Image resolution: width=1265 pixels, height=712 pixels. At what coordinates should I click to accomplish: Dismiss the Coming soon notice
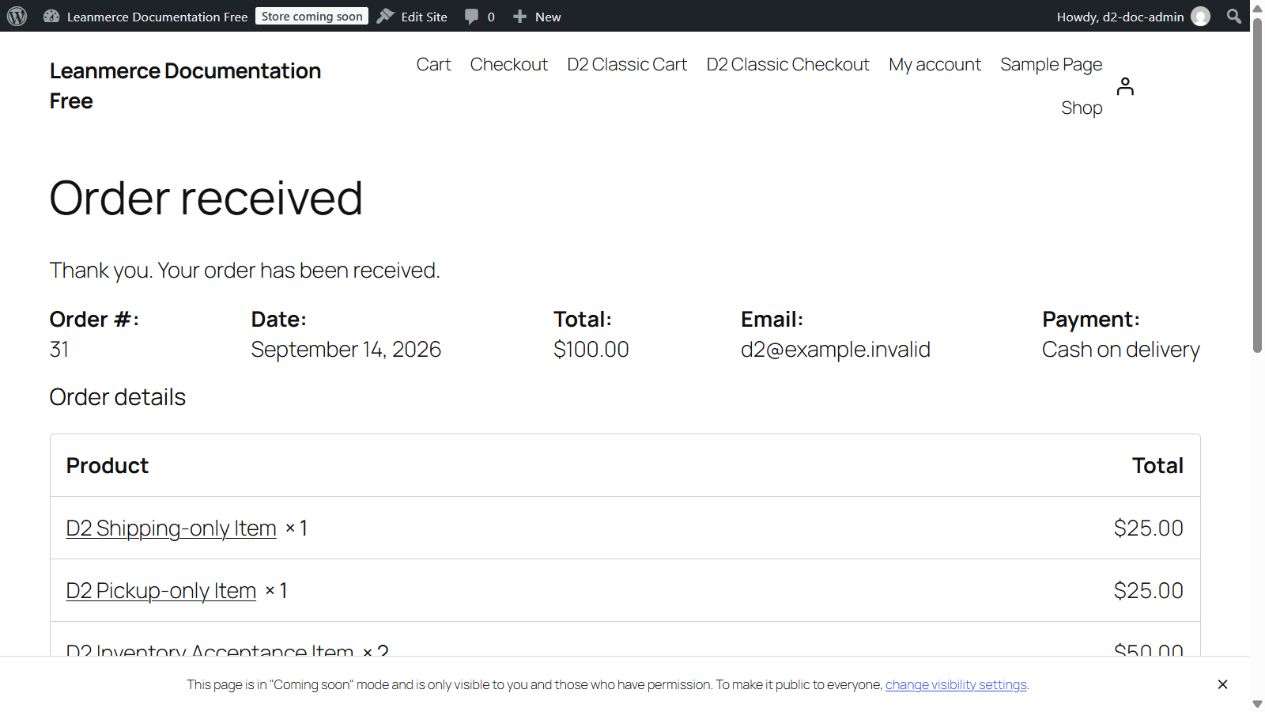1222,684
